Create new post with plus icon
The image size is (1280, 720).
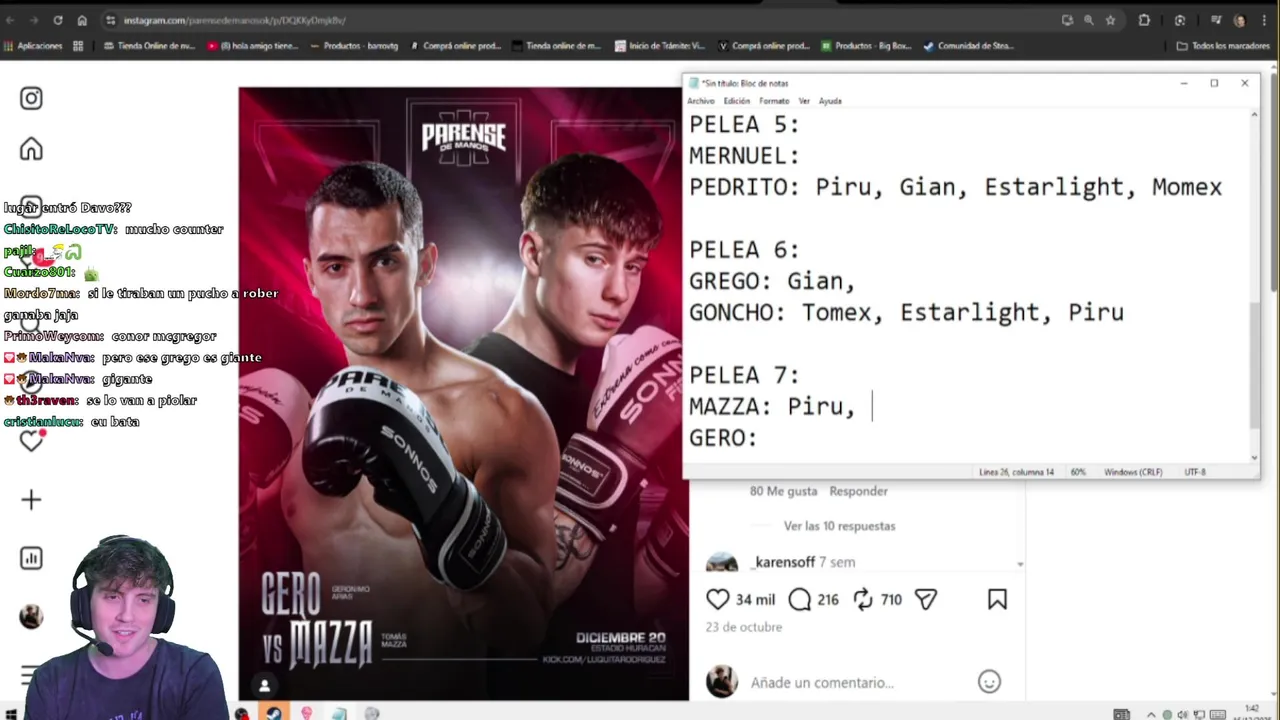31,500
